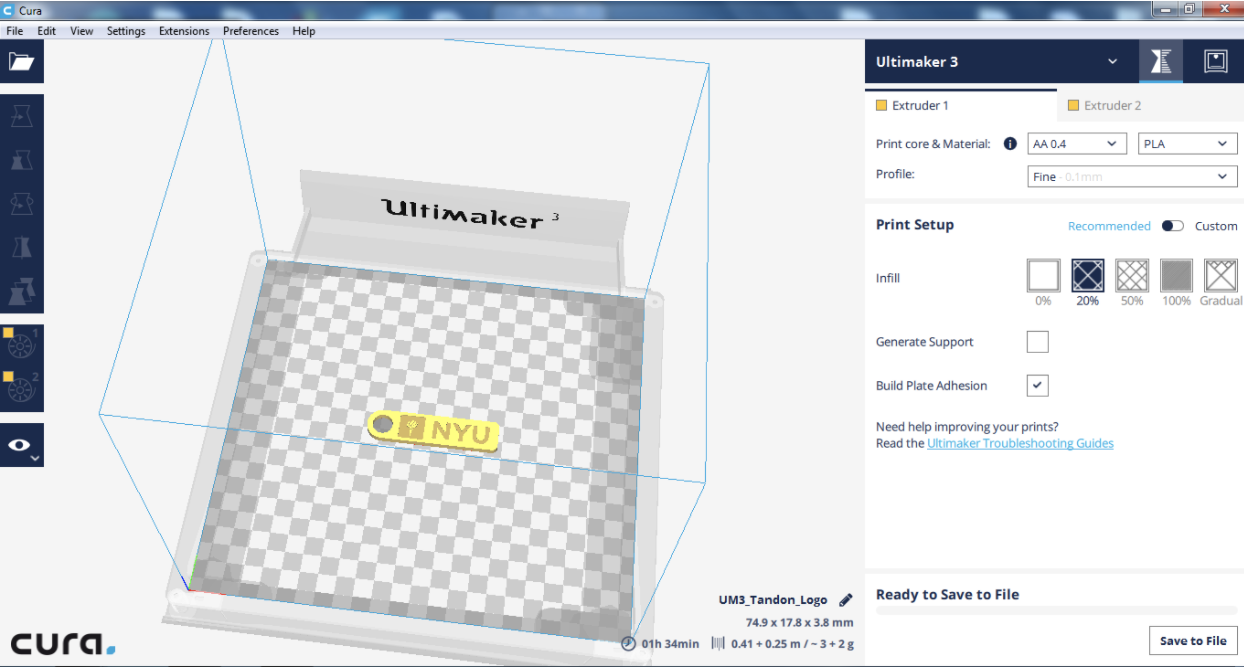The image size is (1244, 668).
Task: Open Ultimaker Troubleshooting Guides link
Action: [x=1020, y=443]
